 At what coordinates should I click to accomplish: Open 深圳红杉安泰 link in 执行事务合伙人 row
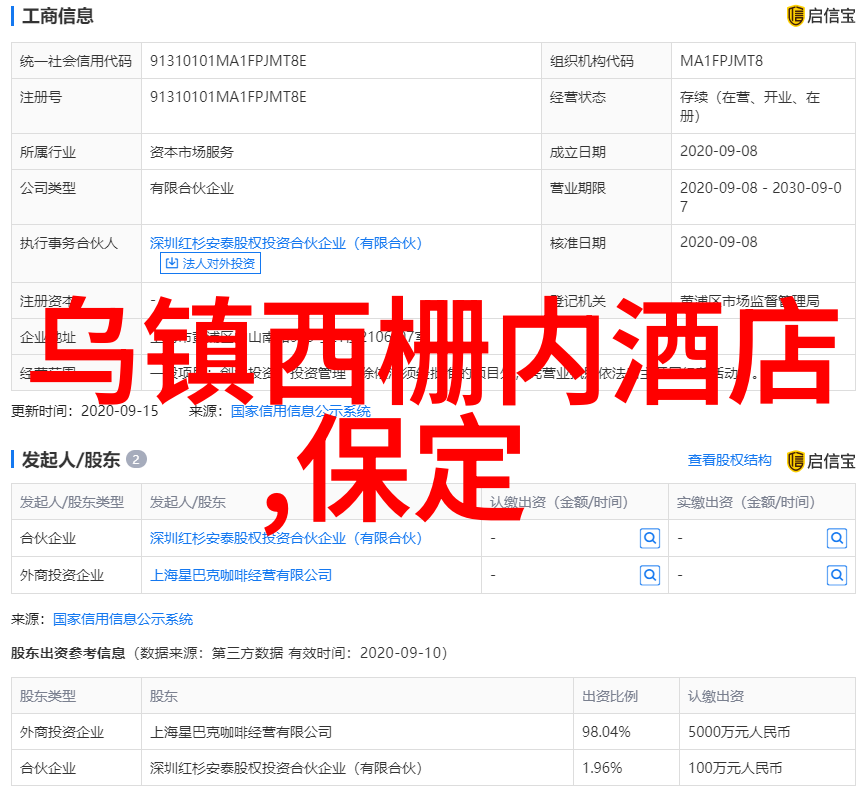[x=286, y=243]
